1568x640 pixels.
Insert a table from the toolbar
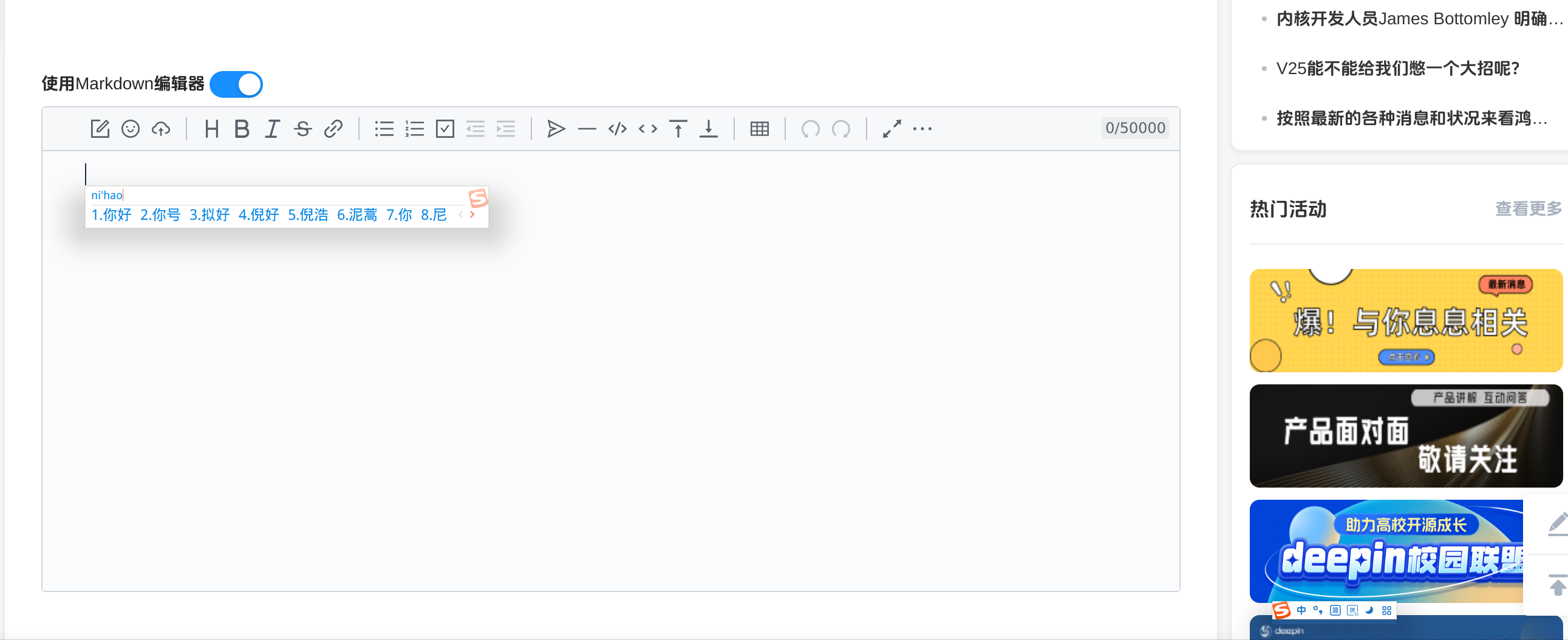click(760, 128)
